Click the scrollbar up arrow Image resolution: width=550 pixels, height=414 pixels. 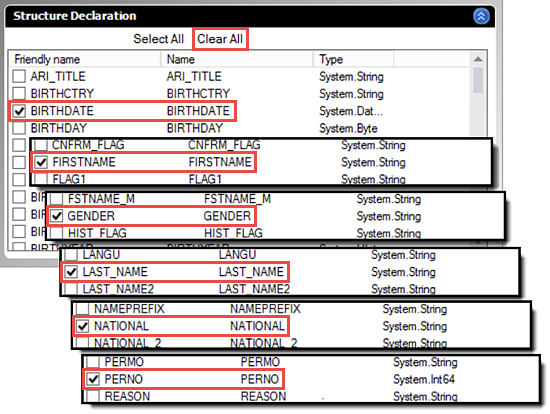pyautogui.click(x=478, y=59)
